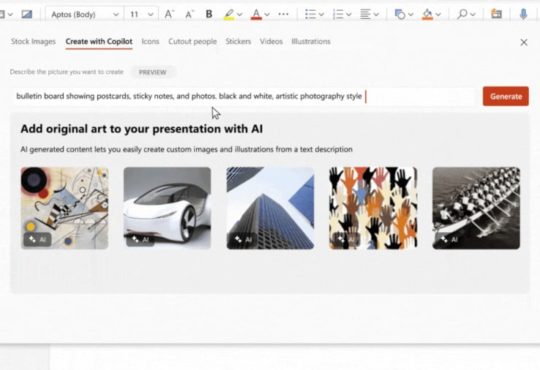This screenshot has width=540, height=370.
Task: Expand bullets dropdown arrow
Action: coord(321,14)
